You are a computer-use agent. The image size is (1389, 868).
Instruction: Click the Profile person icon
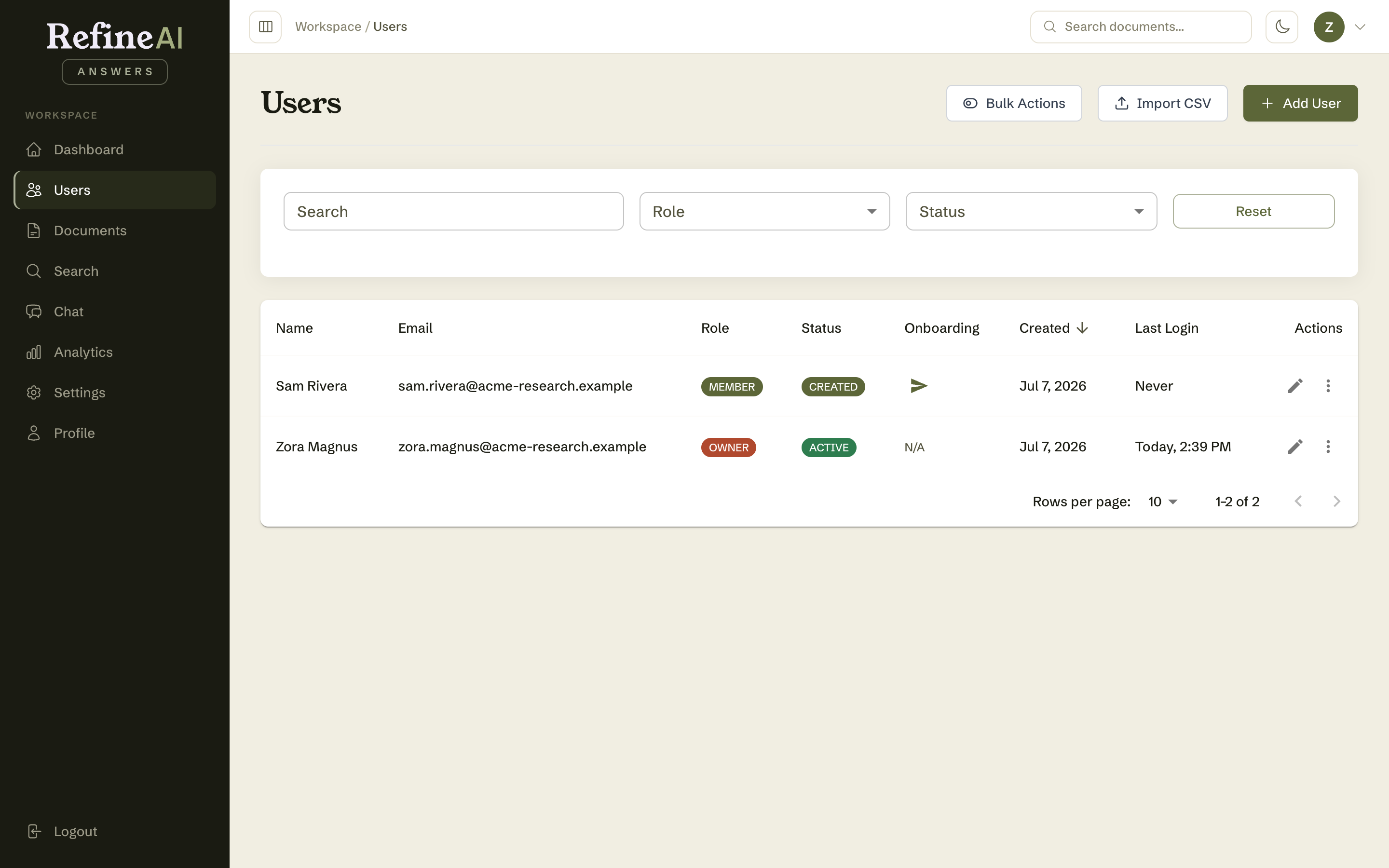pos(34,433)
